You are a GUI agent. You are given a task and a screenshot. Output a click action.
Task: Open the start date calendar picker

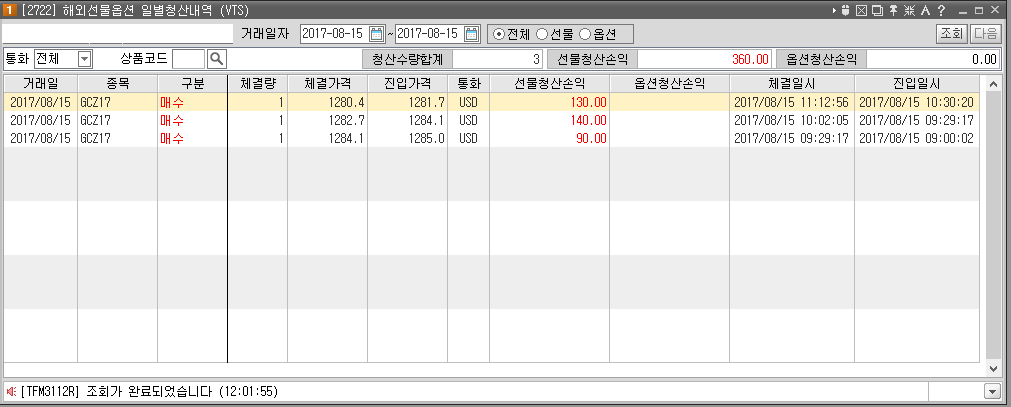click(x=376, y=34)
